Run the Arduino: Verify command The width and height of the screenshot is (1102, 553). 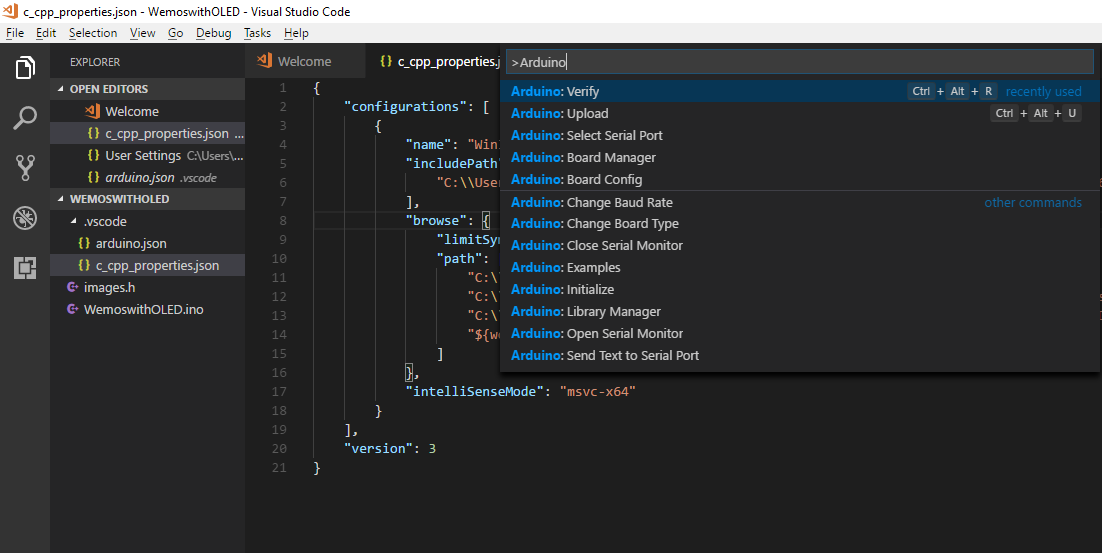[x=800, y=91]
